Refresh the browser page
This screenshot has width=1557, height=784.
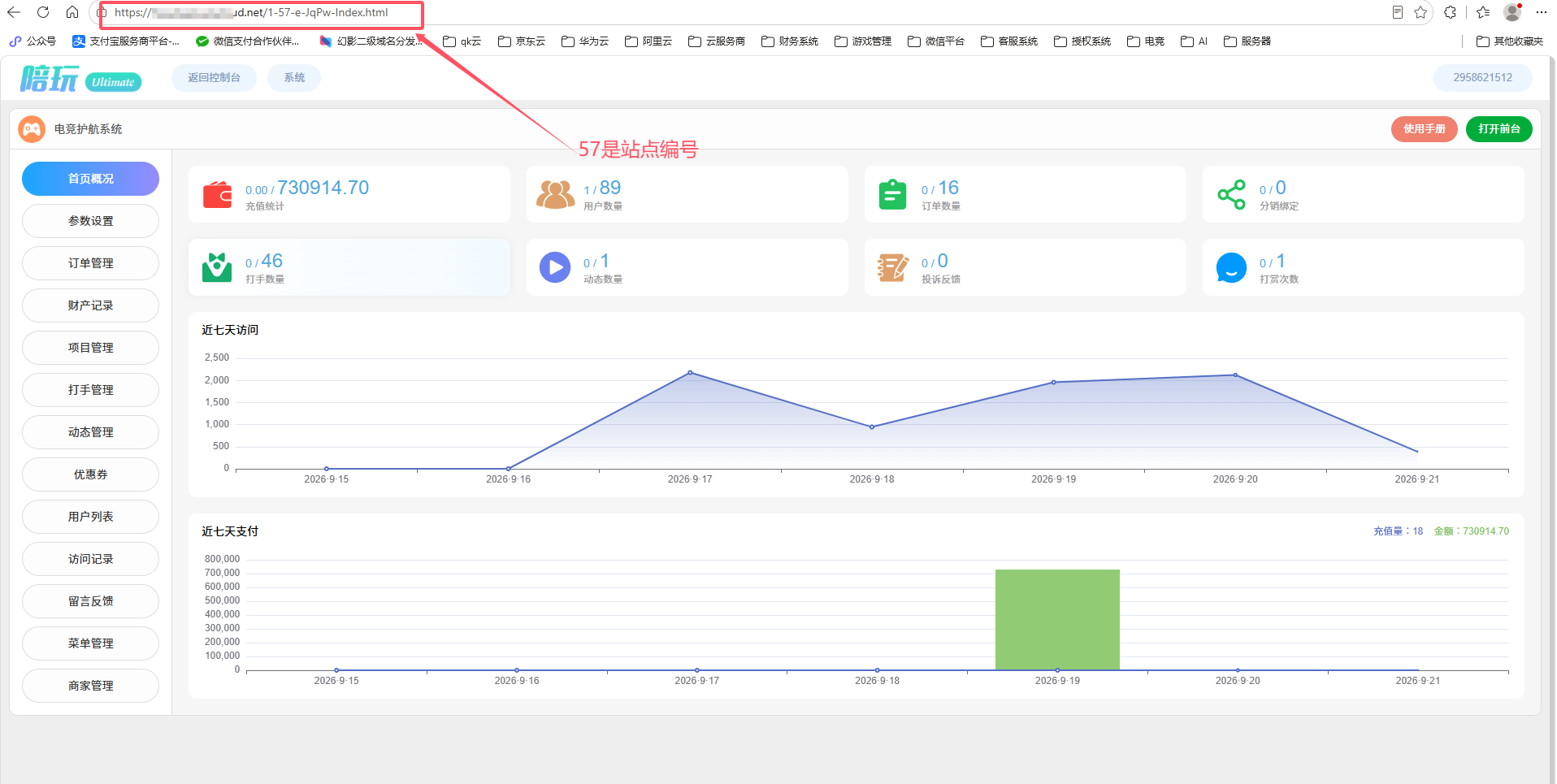[43, 12]
